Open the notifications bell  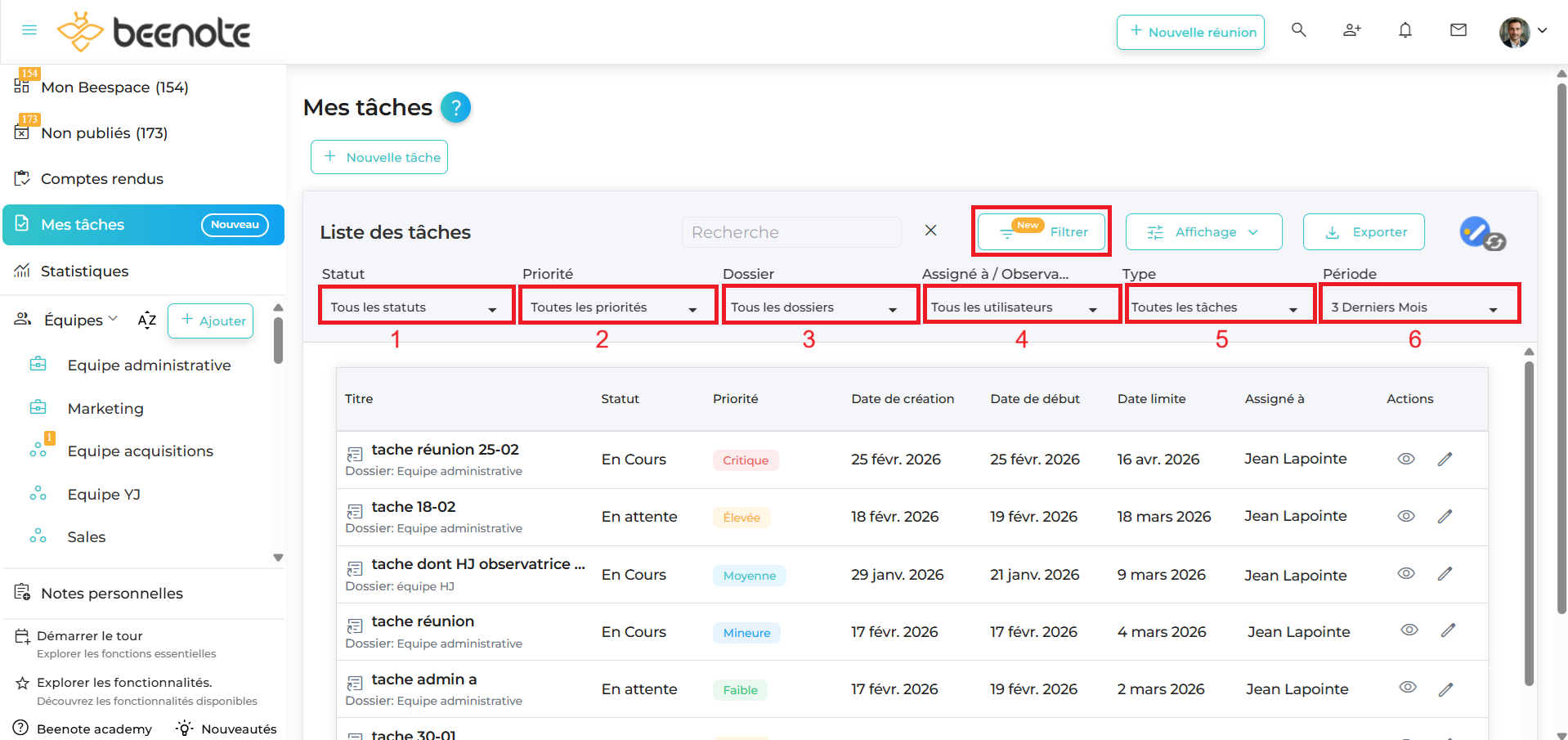[1404, 30]
